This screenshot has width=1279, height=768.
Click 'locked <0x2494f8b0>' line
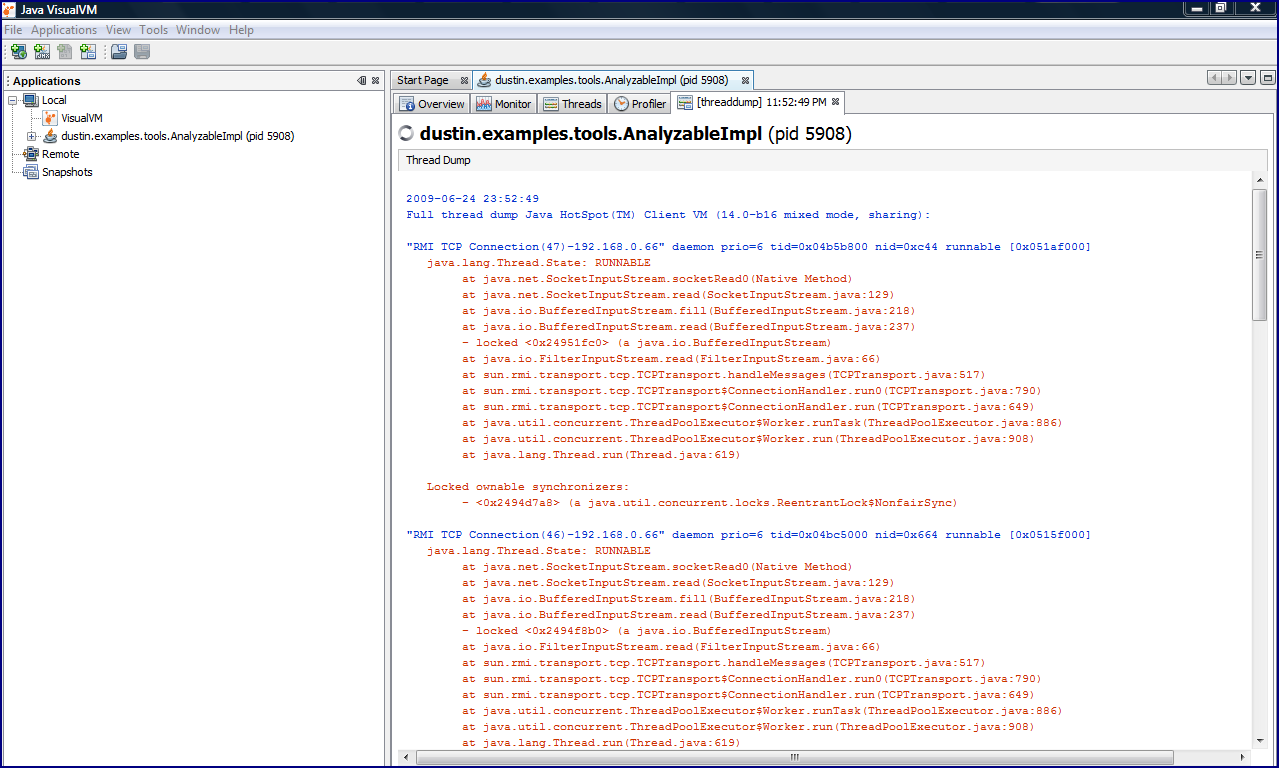coord(646,631)
